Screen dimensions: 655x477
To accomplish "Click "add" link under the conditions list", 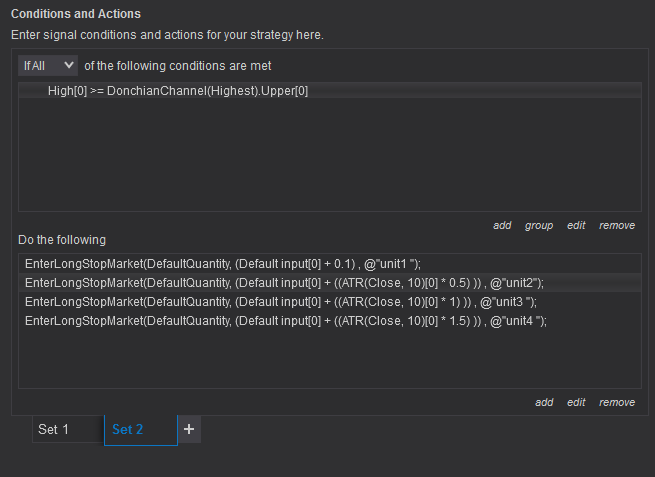I will coord(502,225).
